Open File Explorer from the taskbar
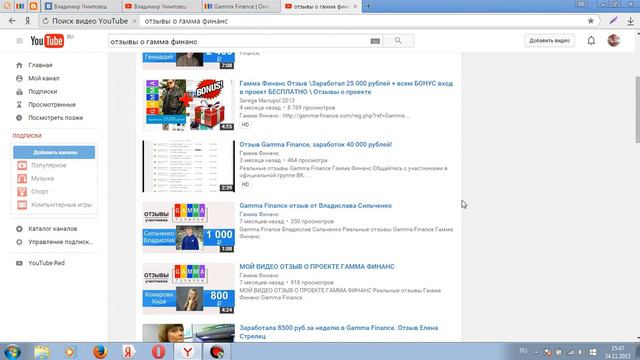Screen dimensions: 640x360 (x=42, y=351)
